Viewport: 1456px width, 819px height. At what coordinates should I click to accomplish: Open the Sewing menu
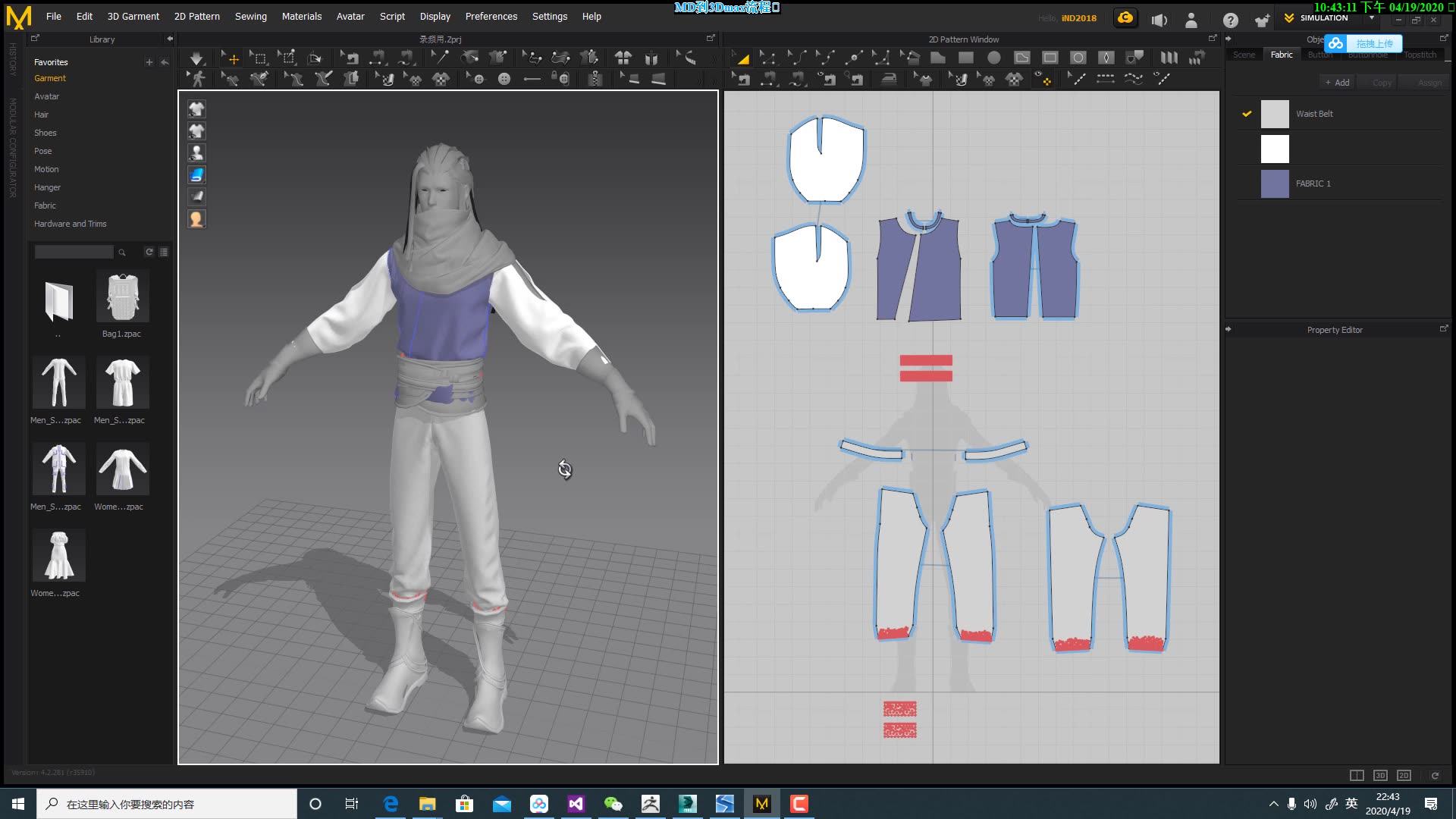click(250, 16)
